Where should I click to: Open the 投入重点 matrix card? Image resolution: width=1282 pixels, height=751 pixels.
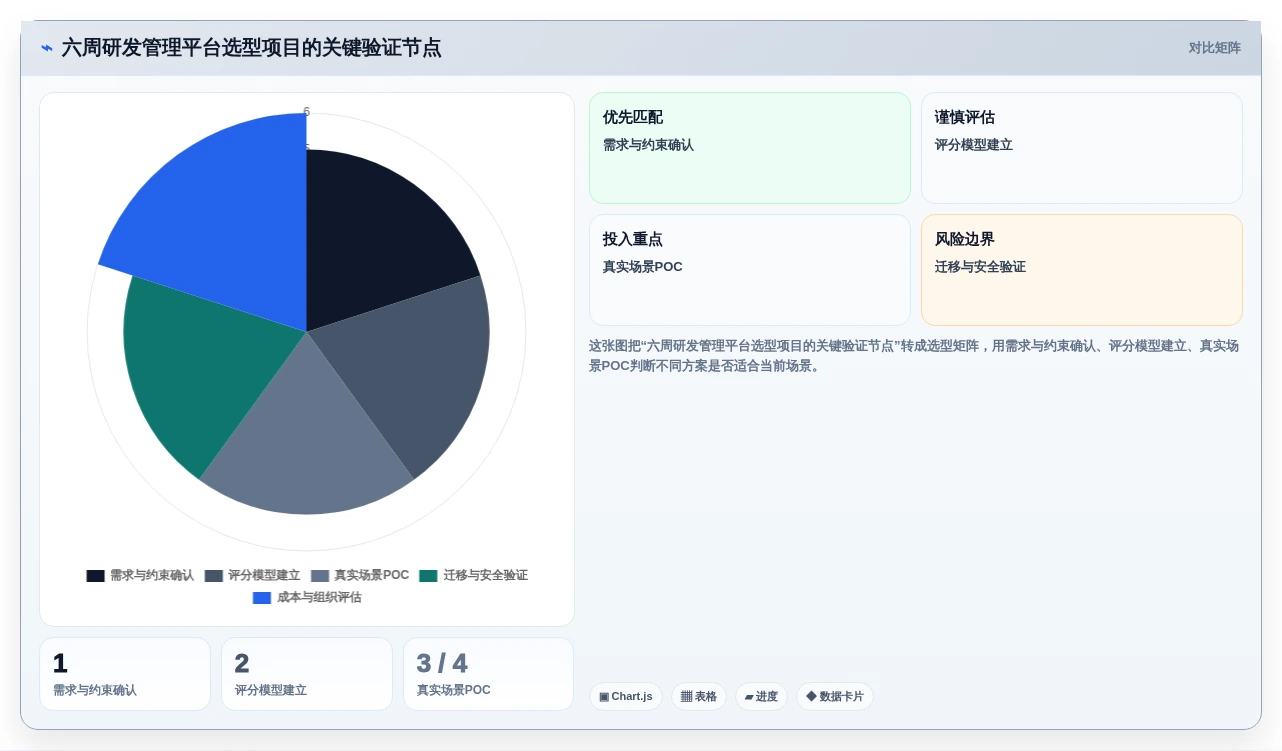tap(750, 270)
